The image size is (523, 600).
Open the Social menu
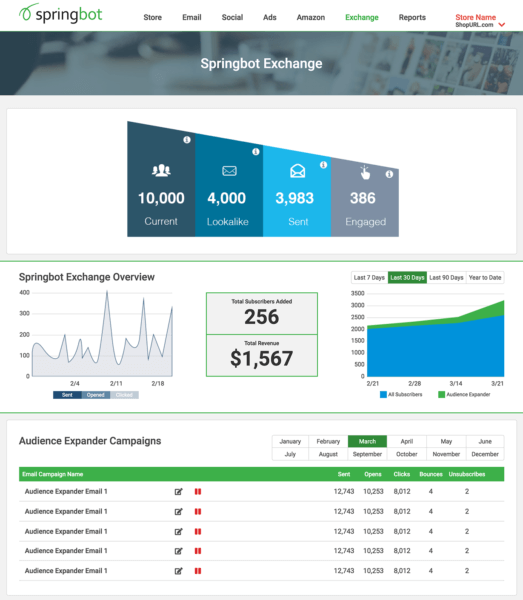tap(232, 17)
